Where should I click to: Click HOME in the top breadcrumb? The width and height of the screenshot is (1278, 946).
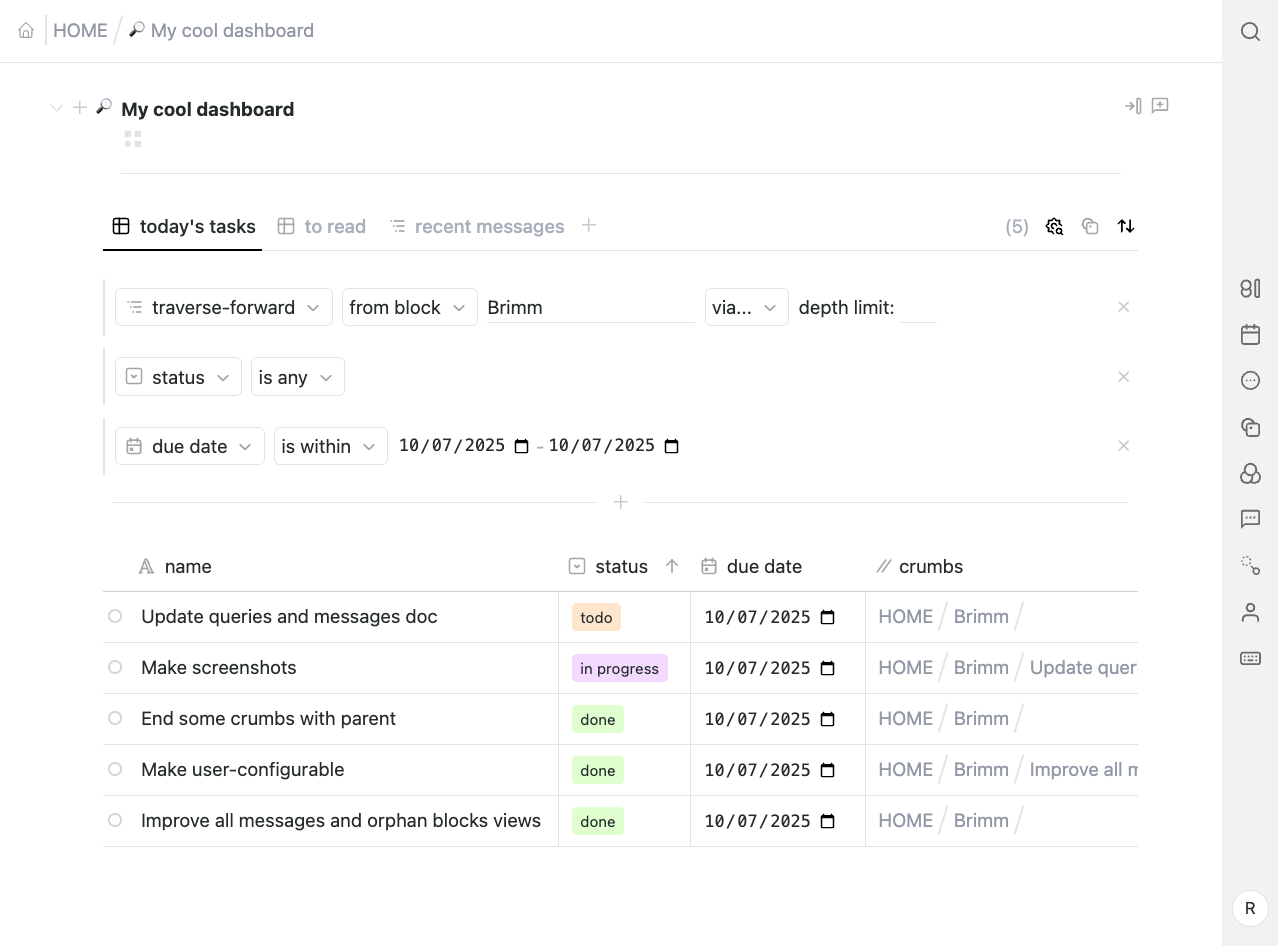pos(80,31)
